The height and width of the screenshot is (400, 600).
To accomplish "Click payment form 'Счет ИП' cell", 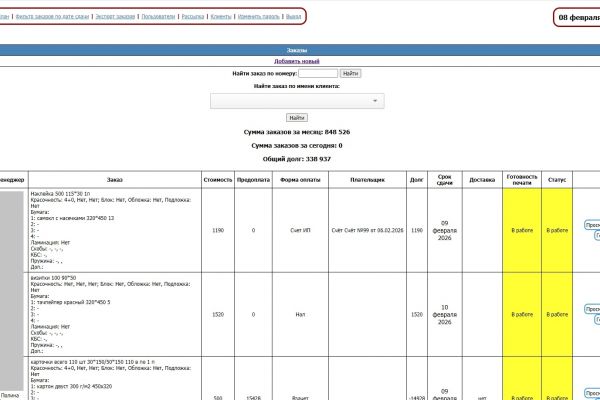I will coord(300,230).
